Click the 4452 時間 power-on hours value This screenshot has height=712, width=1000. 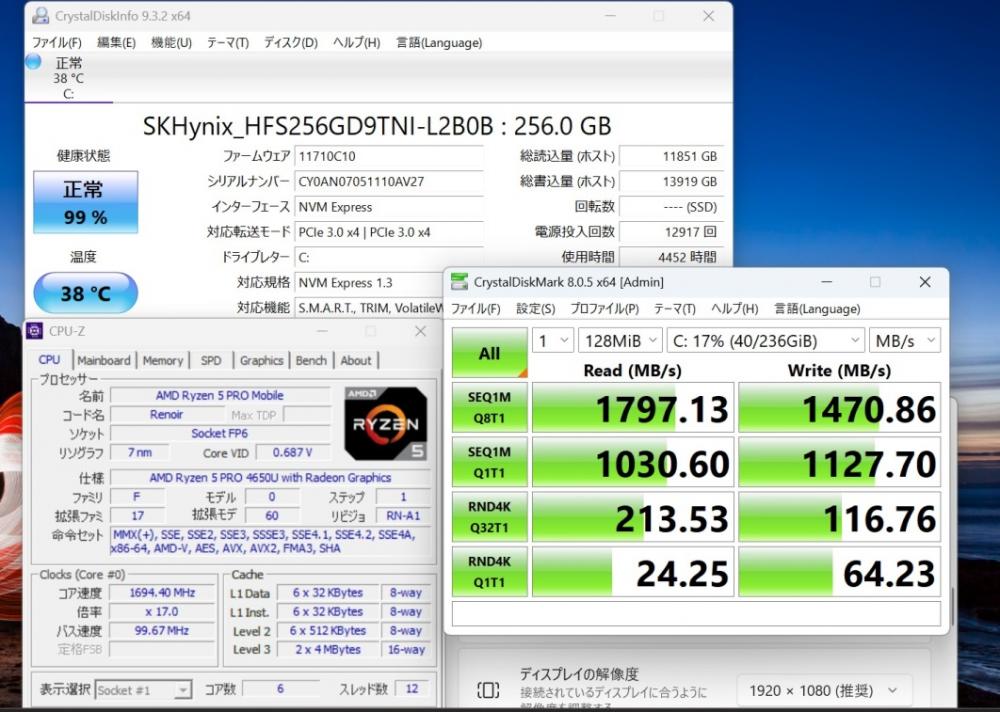pos(671,257)
